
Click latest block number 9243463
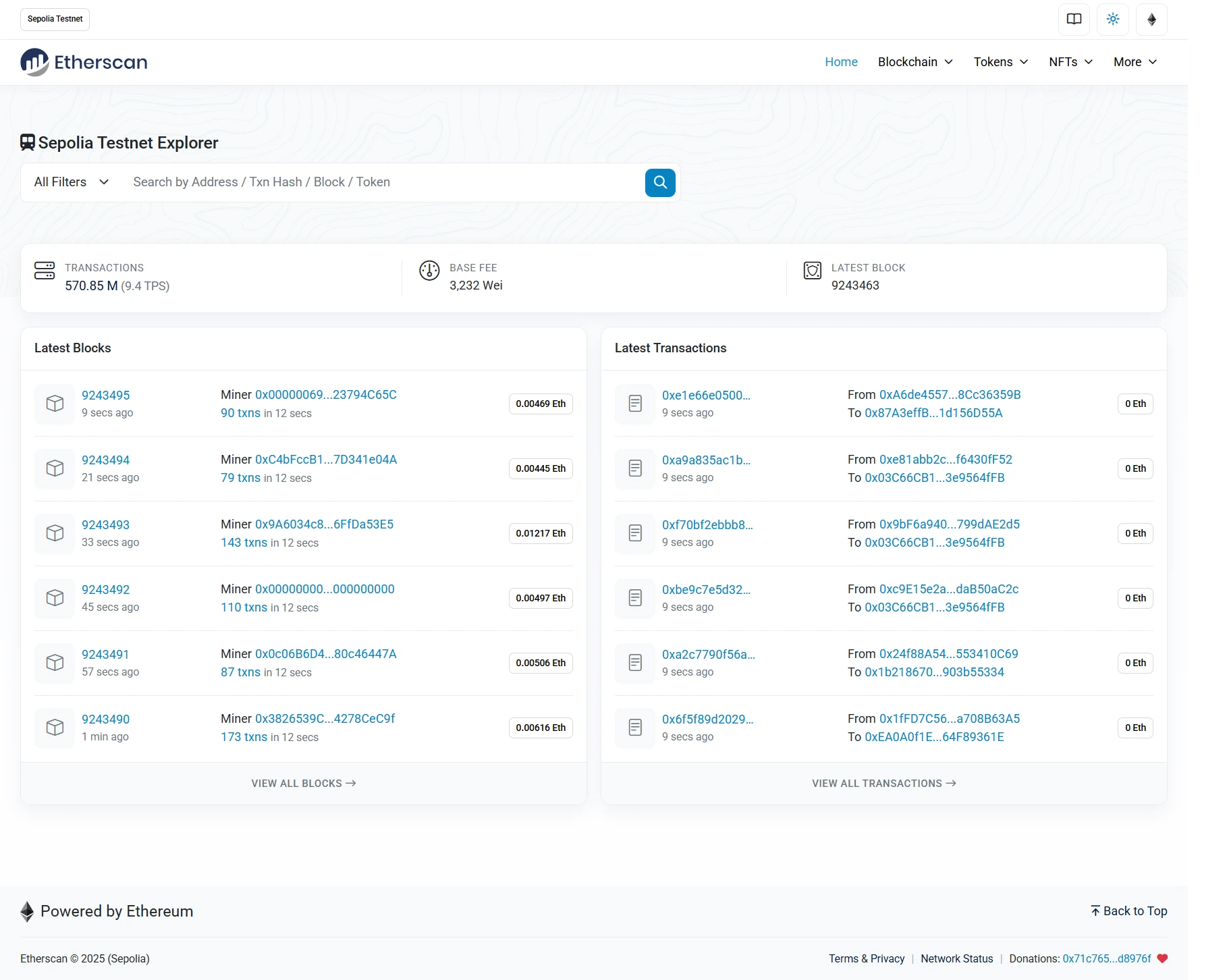click(x=855, y=285)
